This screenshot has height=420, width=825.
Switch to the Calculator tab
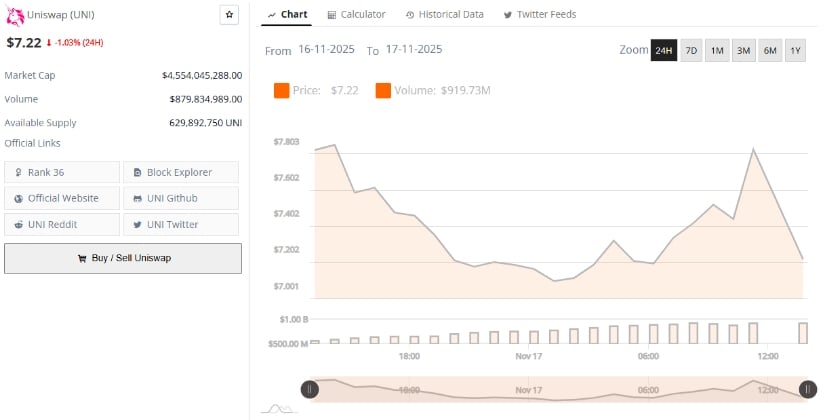pos(355,14)
